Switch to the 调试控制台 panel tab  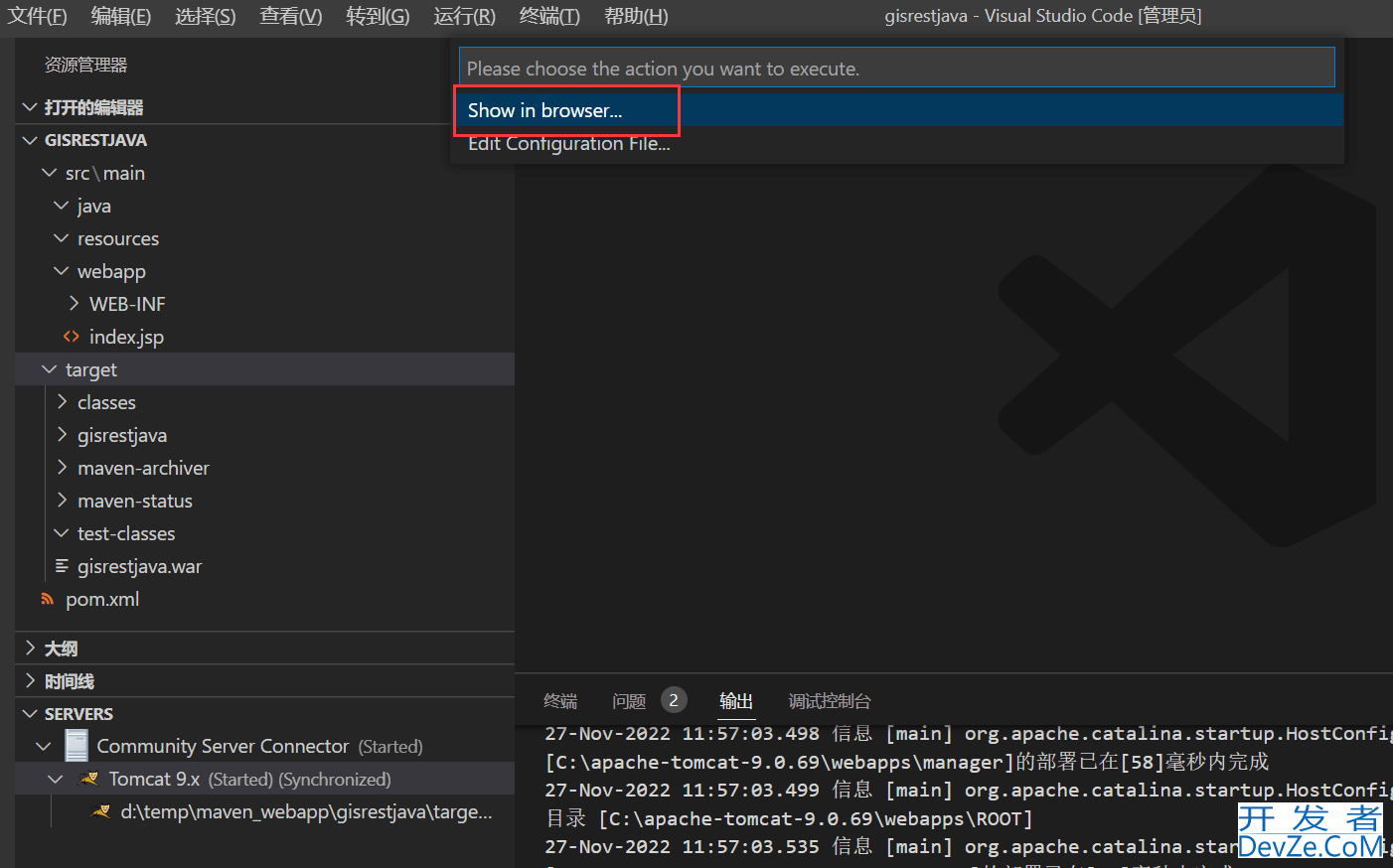[x=830, y=701]
